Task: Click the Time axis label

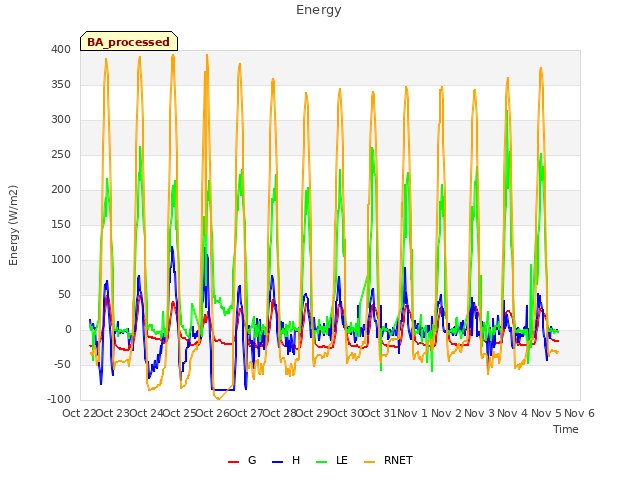Action: (566, 429)
